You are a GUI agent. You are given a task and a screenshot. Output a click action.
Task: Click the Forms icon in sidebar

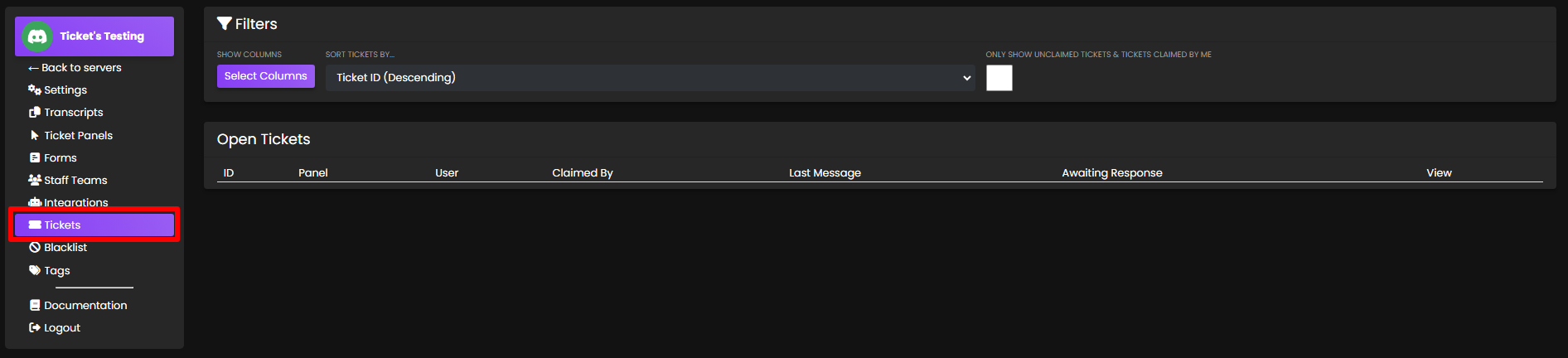coord(35,157)
